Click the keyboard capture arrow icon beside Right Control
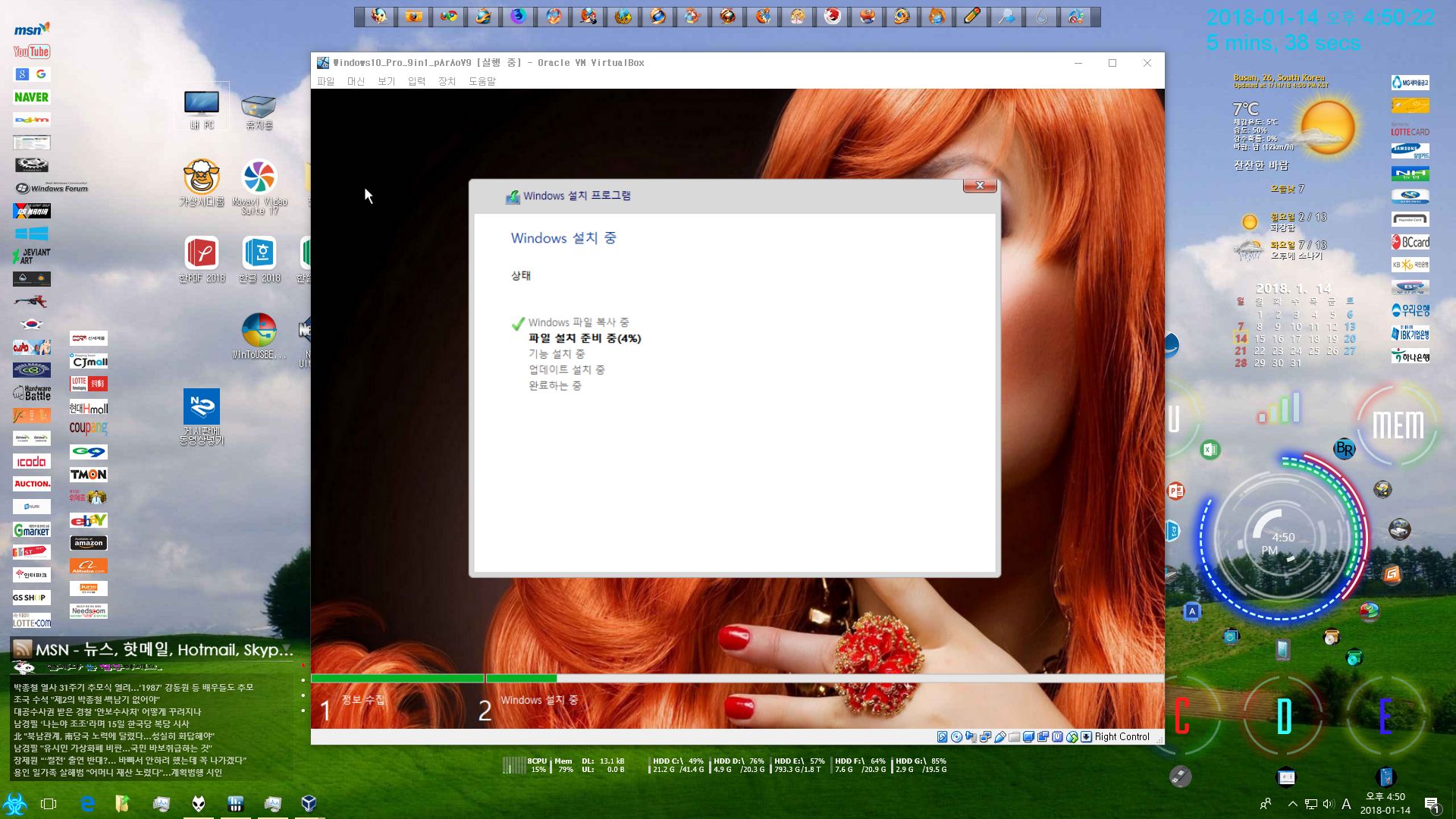Screen dimensions: 1456x819 click(1086, 736)
